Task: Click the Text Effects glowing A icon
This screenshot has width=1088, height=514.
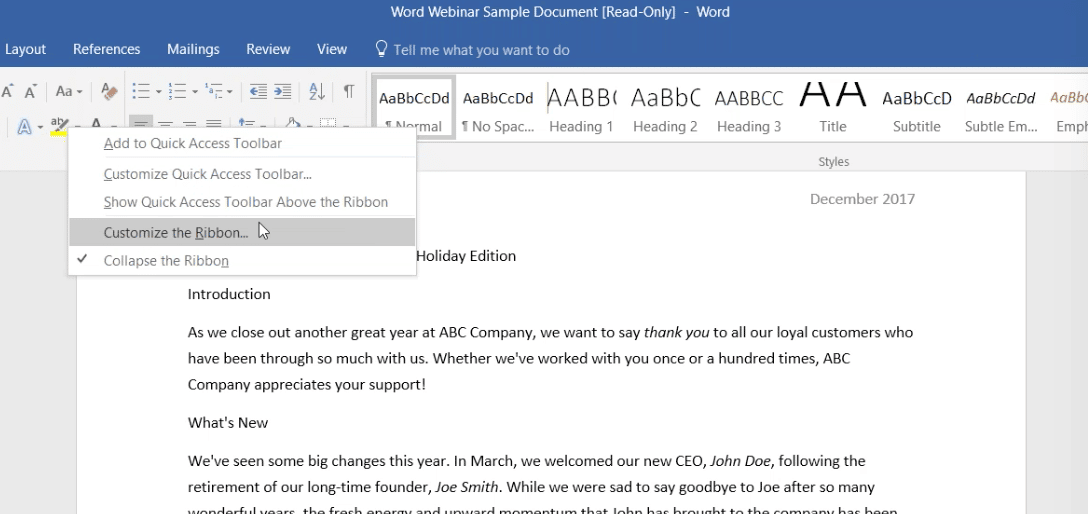Action: click(x=24, y=127)
